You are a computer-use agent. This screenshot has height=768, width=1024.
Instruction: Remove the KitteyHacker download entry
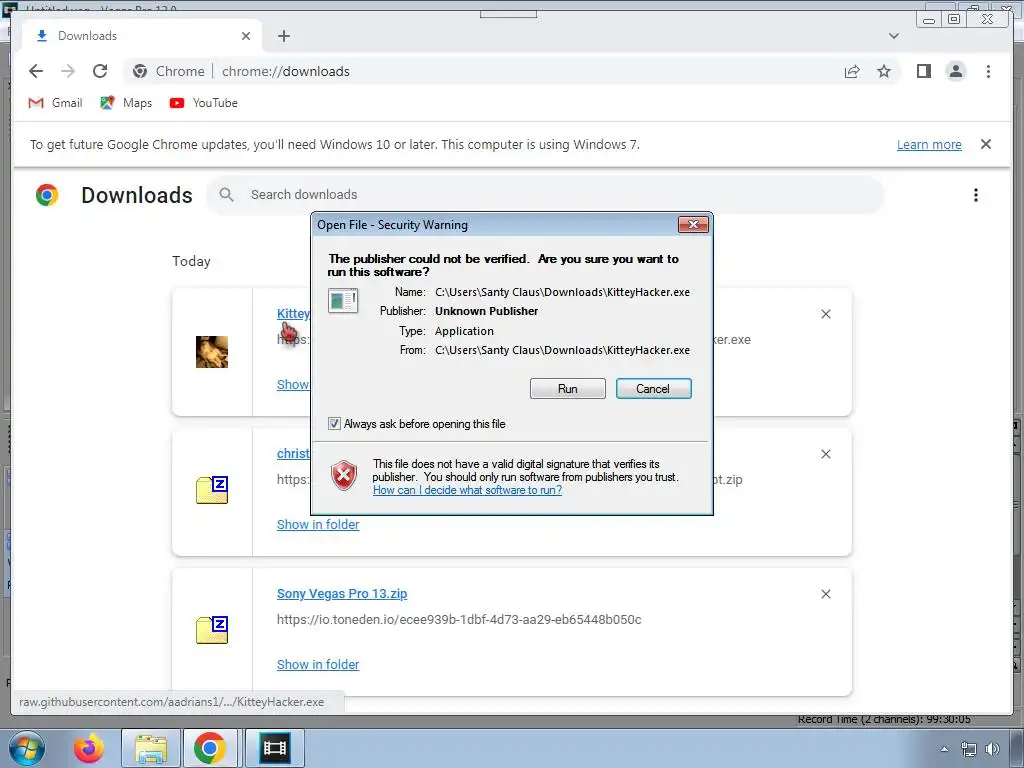pyautogui.click(x=825, y=314)
